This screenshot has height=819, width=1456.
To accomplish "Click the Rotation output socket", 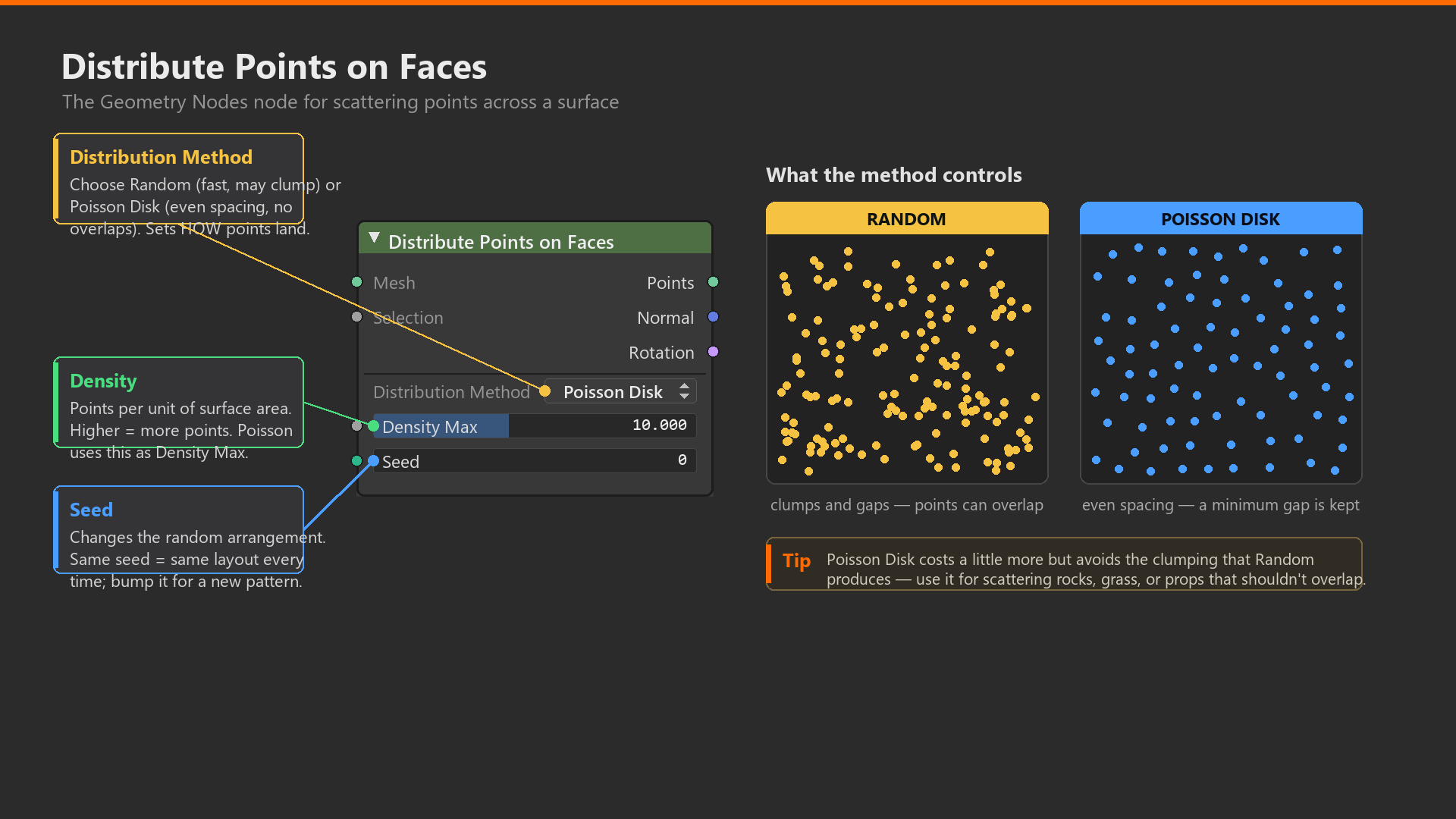I will 713,352.
